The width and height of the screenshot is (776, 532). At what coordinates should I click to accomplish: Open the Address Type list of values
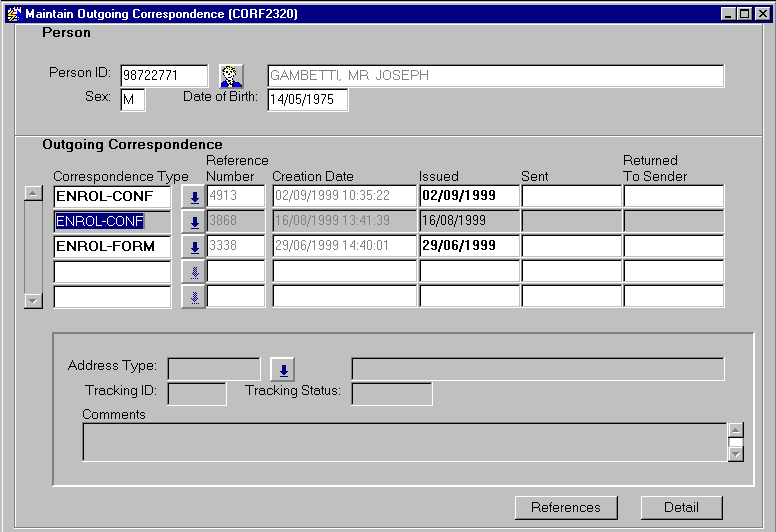coord(283,370)
